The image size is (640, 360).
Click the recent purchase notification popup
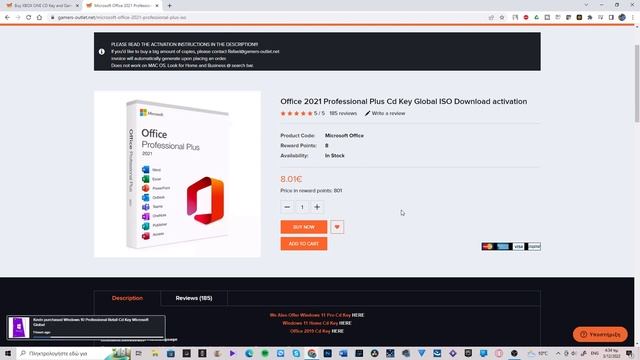(x=86, y=327)
